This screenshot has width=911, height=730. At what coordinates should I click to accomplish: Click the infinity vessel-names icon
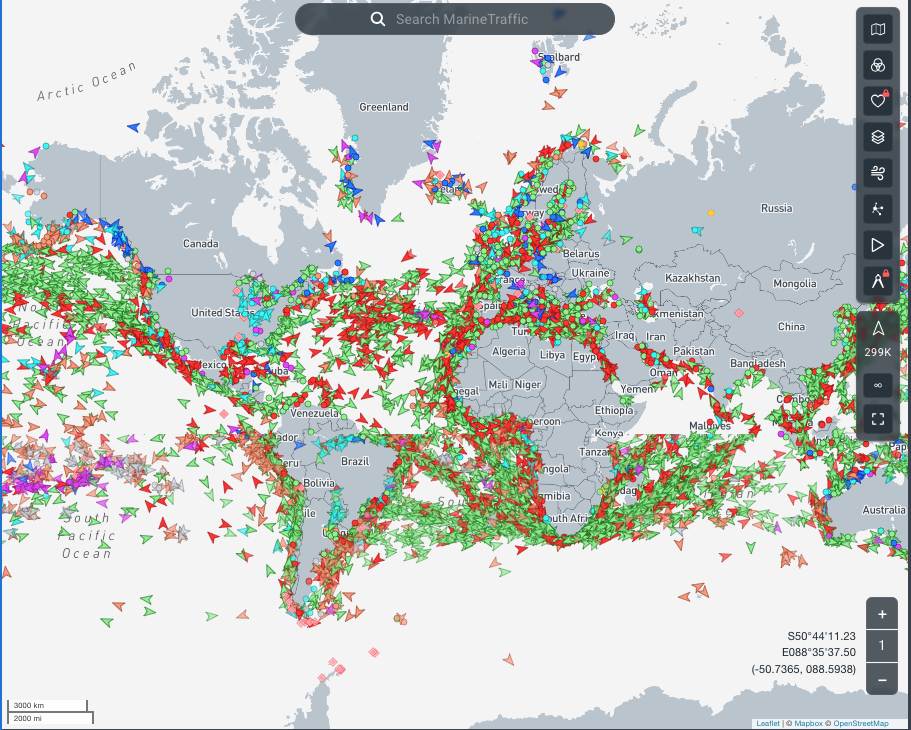(878, 385)
